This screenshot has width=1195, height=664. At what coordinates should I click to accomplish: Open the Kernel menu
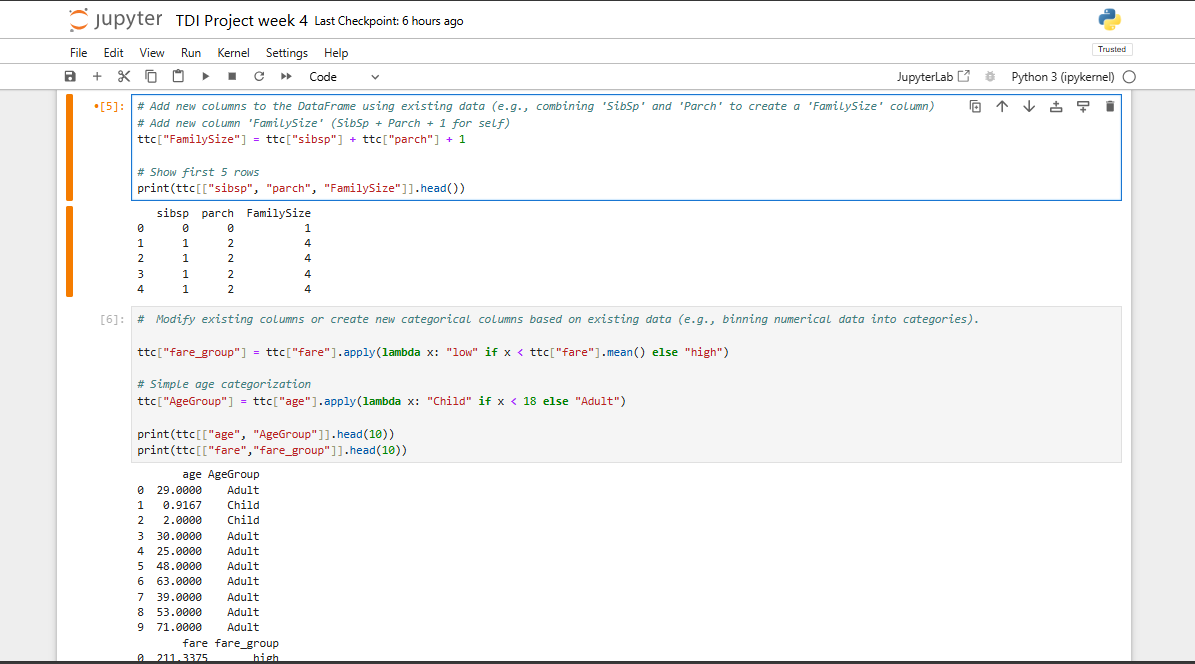click(233, 53)
